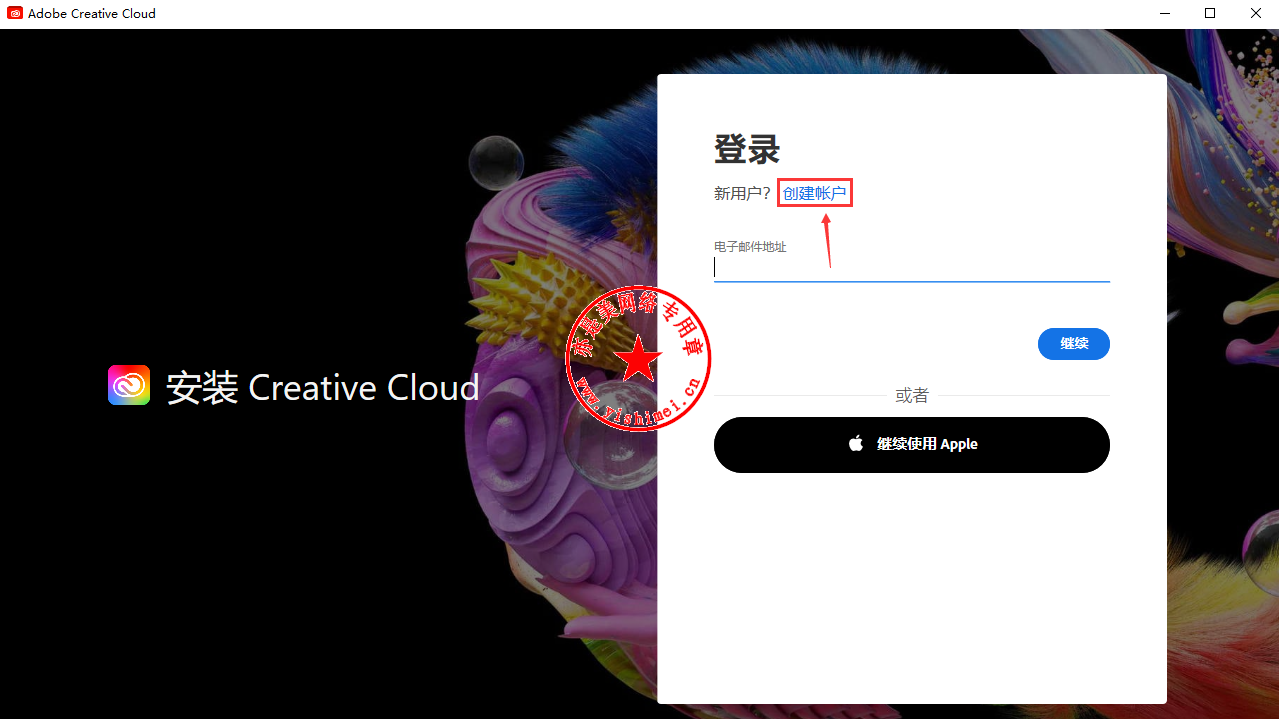Screen dimensions: 1279x719
Task: Click the 电子邮件地址 field label
Action: point(750,246)
